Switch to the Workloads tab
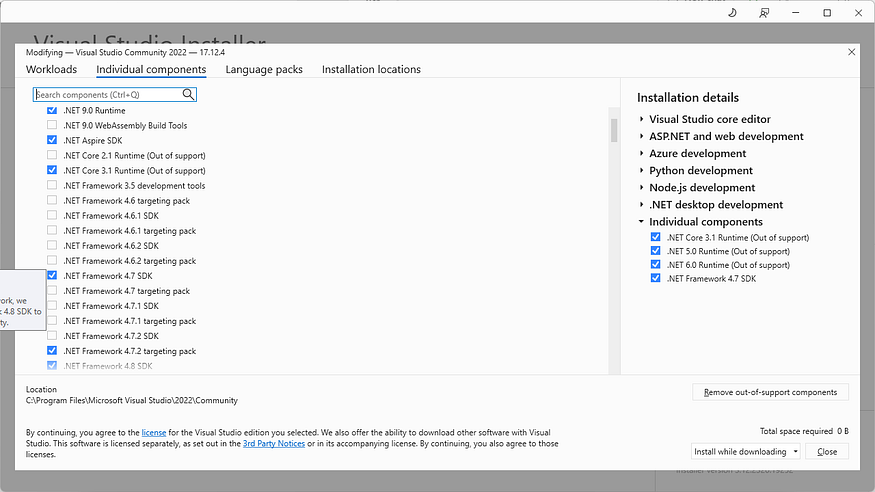The width and height of the screenshot is (875, 492). 51,69
